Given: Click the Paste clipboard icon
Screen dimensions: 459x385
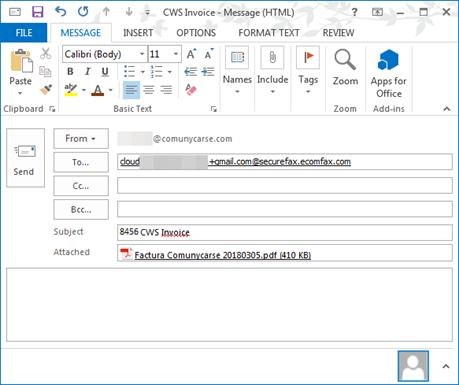Looking at the screenshot, I should click(21, 61).
